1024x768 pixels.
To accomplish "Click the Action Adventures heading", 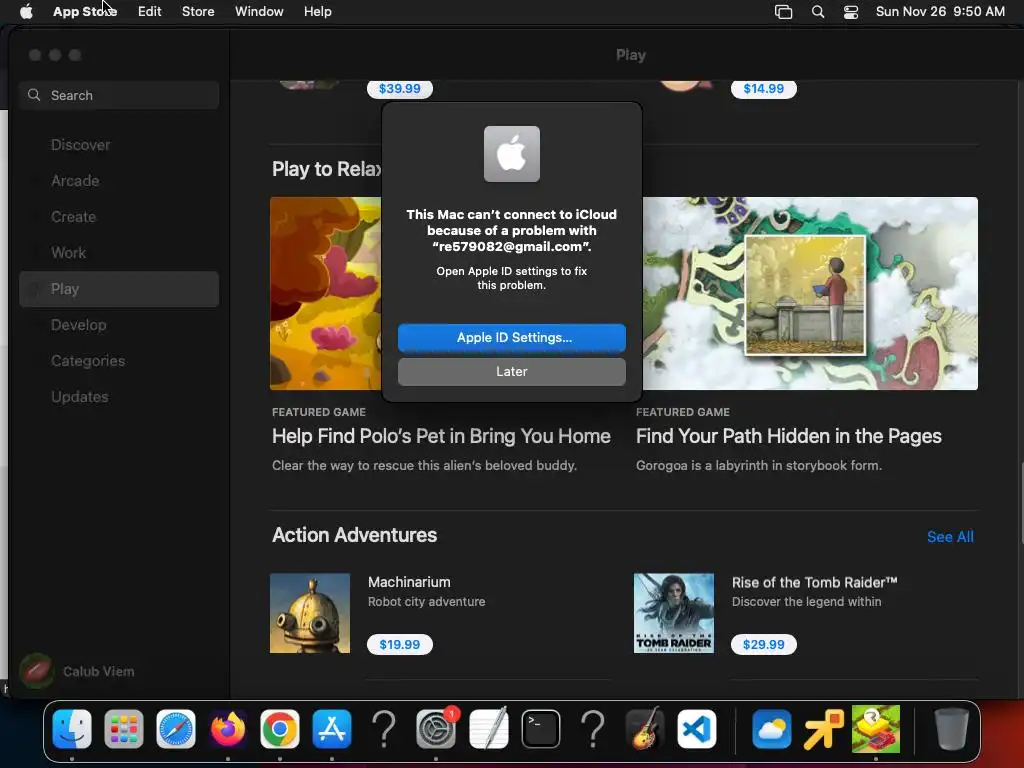I will click(355, 535).
